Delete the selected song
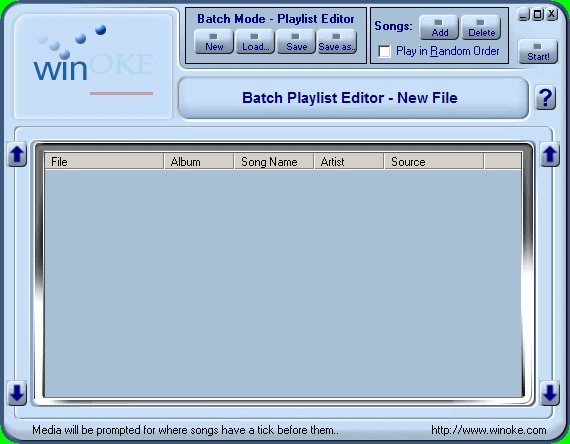570x444 pixels. [481, 28]
